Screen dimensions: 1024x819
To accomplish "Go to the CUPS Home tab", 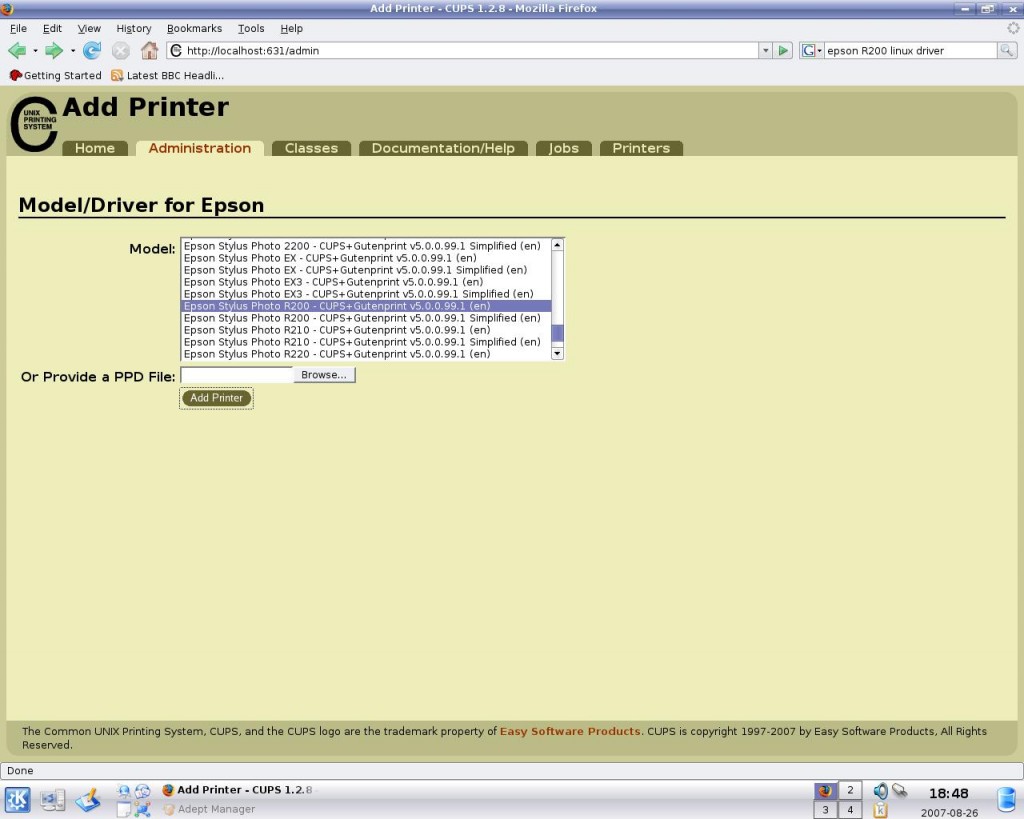I will [95, 148].
